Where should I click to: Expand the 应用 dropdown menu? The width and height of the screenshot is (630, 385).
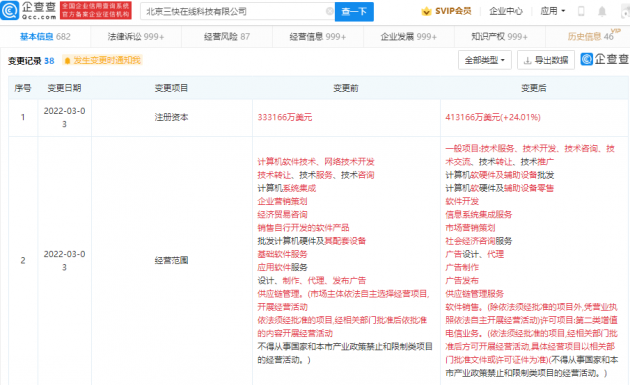(x=552, y=11)
